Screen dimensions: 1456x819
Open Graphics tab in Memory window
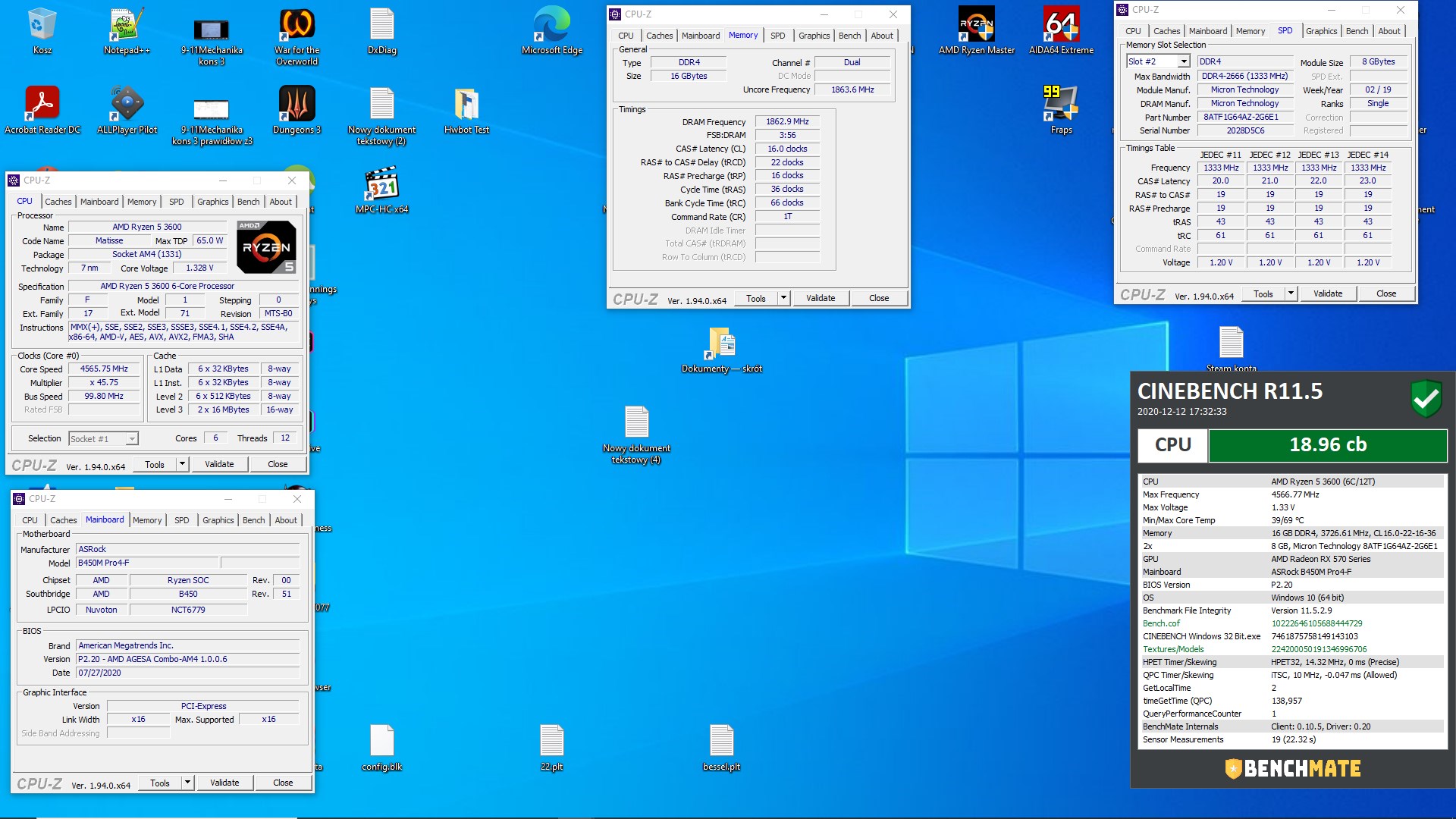(x=814, y=36)
